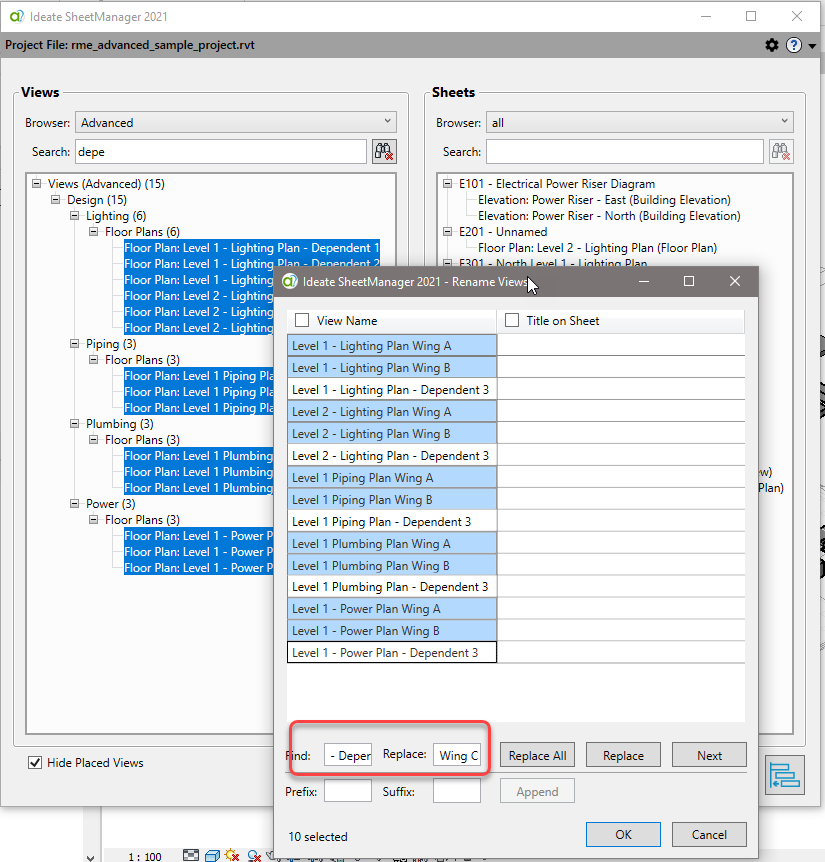The width and height of the screenshot is (825, 862).
Task: Click inside the Find text field
Action: point(348,755)
